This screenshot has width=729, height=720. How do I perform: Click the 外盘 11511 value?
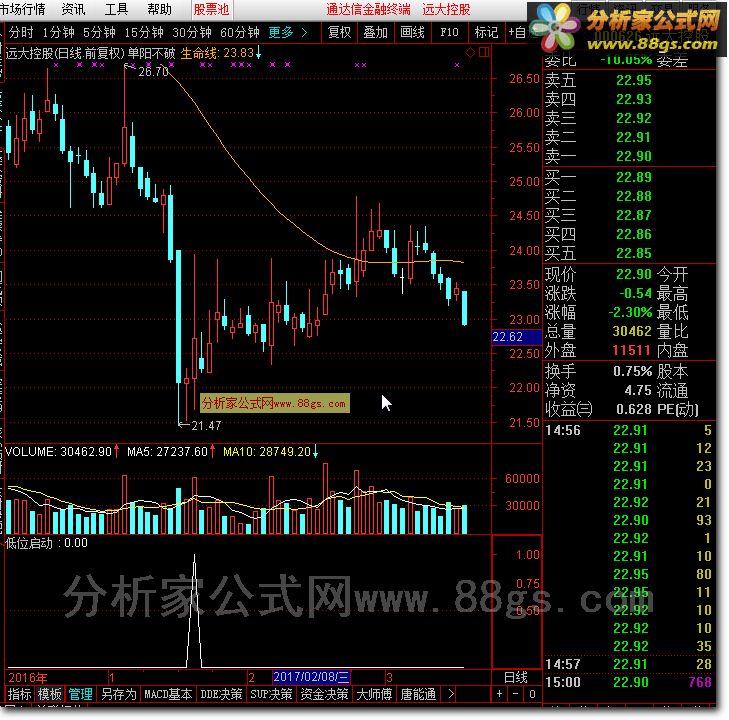(x=631, y=350)
